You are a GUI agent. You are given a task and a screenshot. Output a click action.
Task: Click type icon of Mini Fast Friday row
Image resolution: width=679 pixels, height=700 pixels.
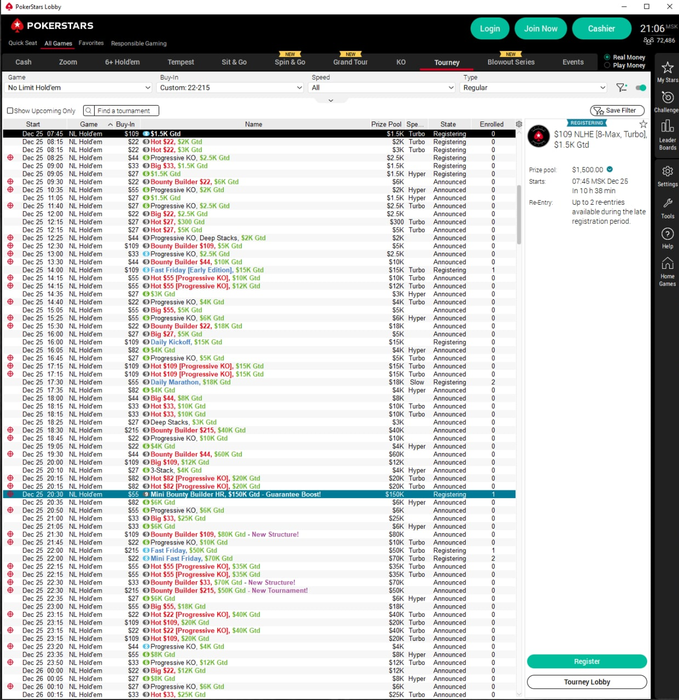tap(146, 558)
